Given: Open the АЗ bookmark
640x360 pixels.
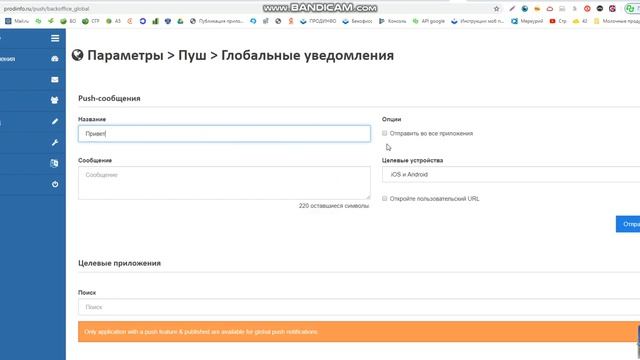Looking at the screenshot, I should [113, 21].
